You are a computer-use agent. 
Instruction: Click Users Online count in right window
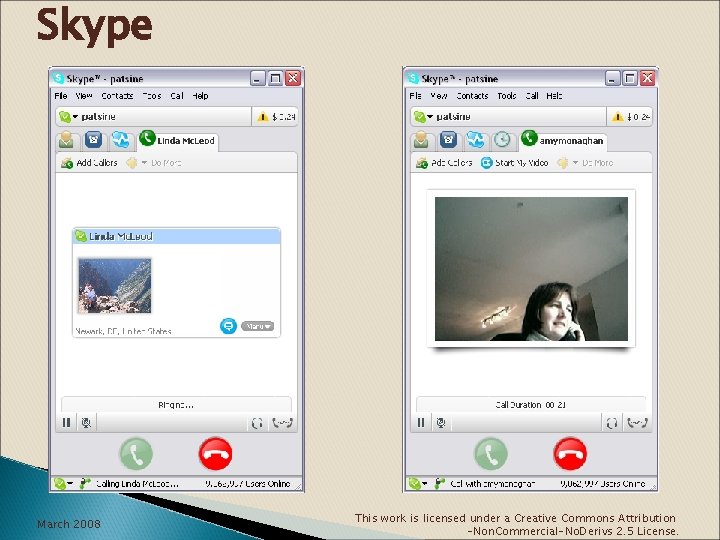point(602,484)
